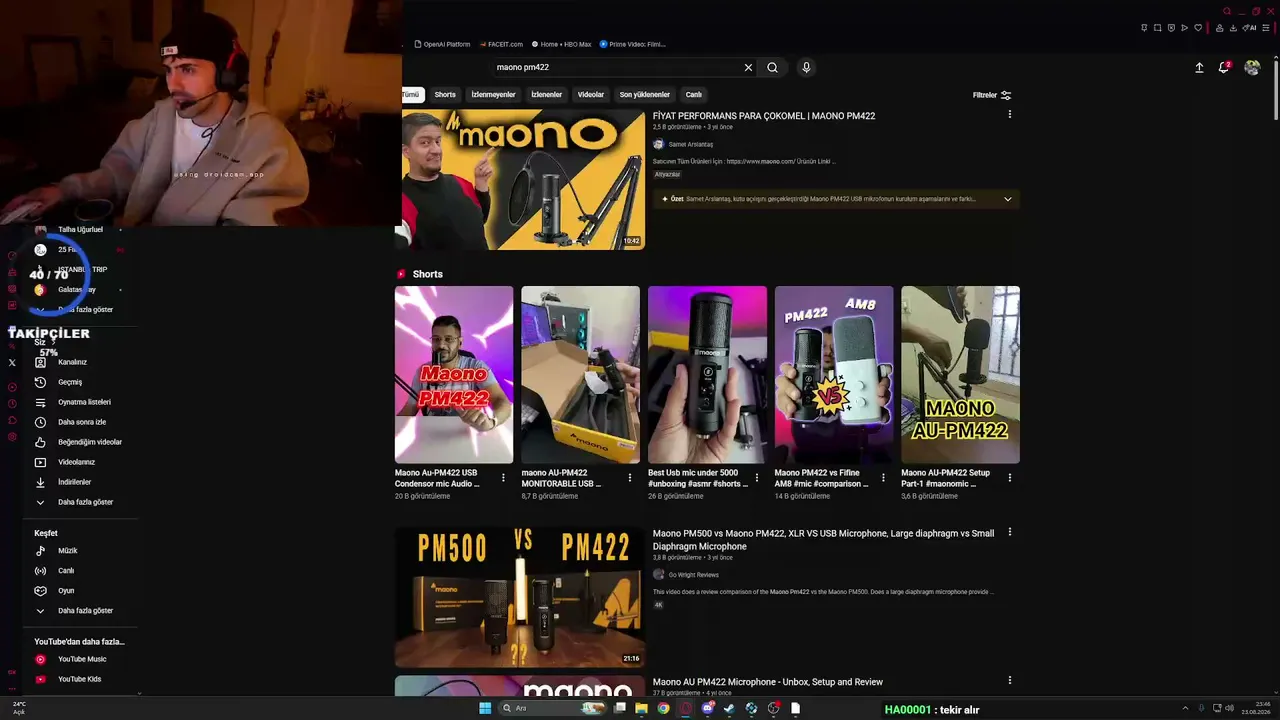1280x720 pixels.
Task: Select the Videolar filter chip
Action: point(591,95)
